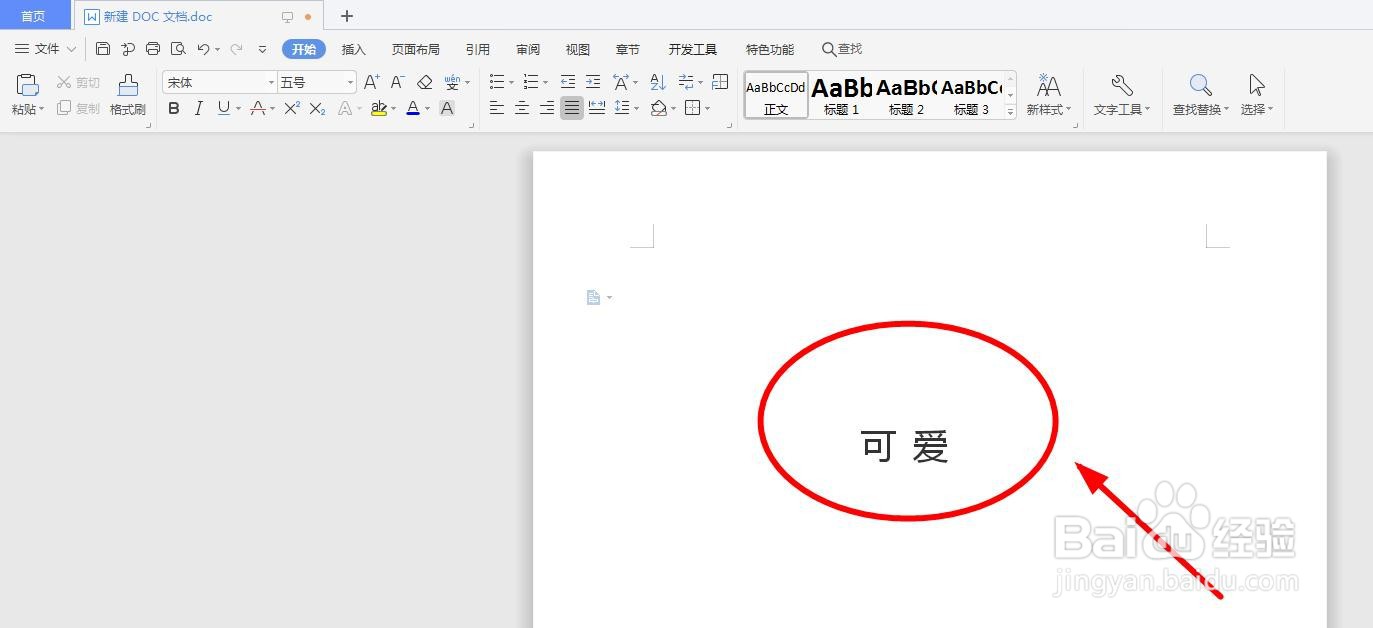
Task: Click the Clear Formatting eraser icon
Action: click(424, 81)
